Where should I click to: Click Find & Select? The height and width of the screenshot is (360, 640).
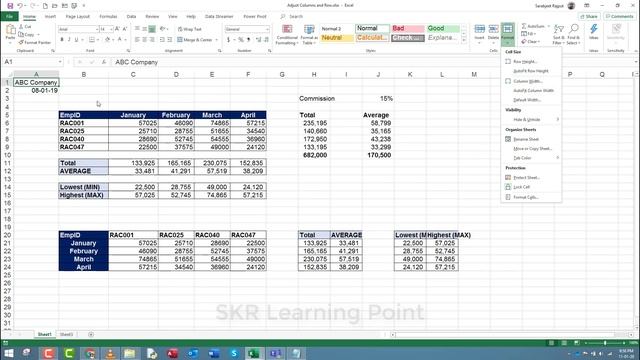tap(573, 34)
